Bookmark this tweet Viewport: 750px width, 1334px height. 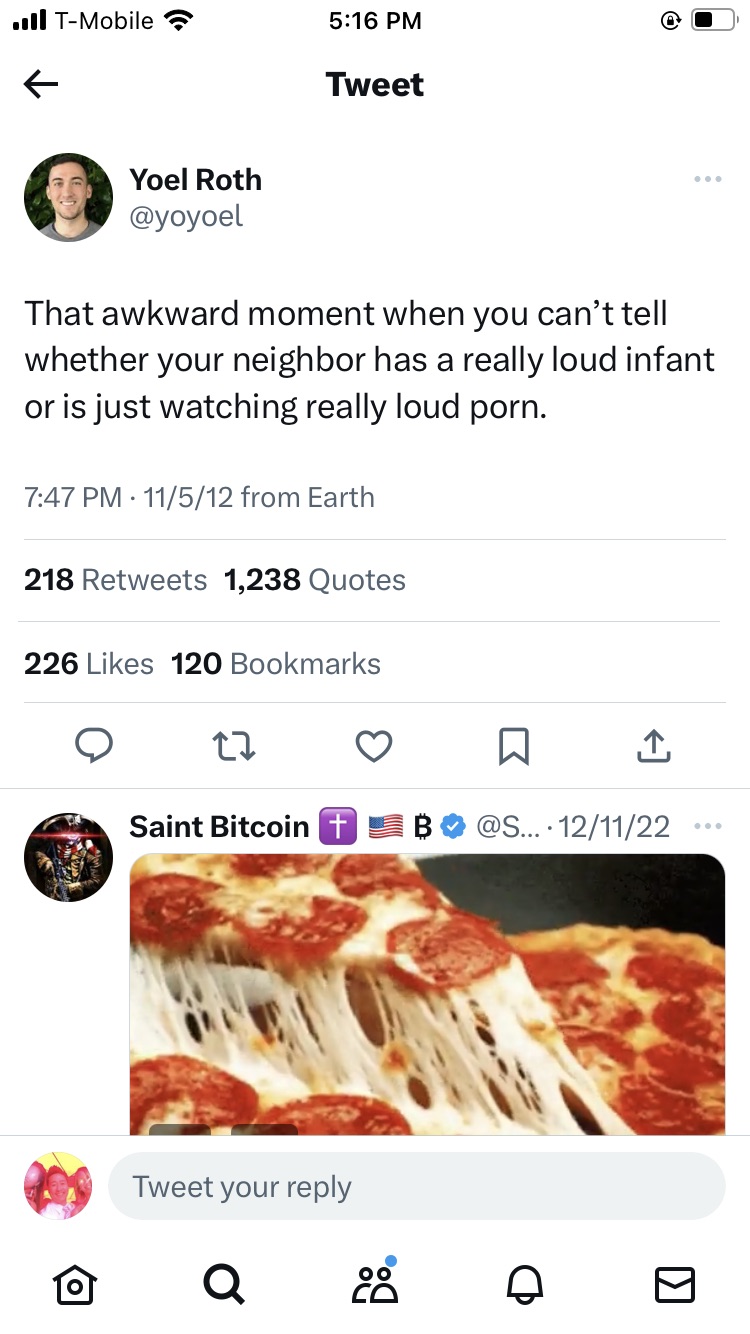(x=513, y=745)
